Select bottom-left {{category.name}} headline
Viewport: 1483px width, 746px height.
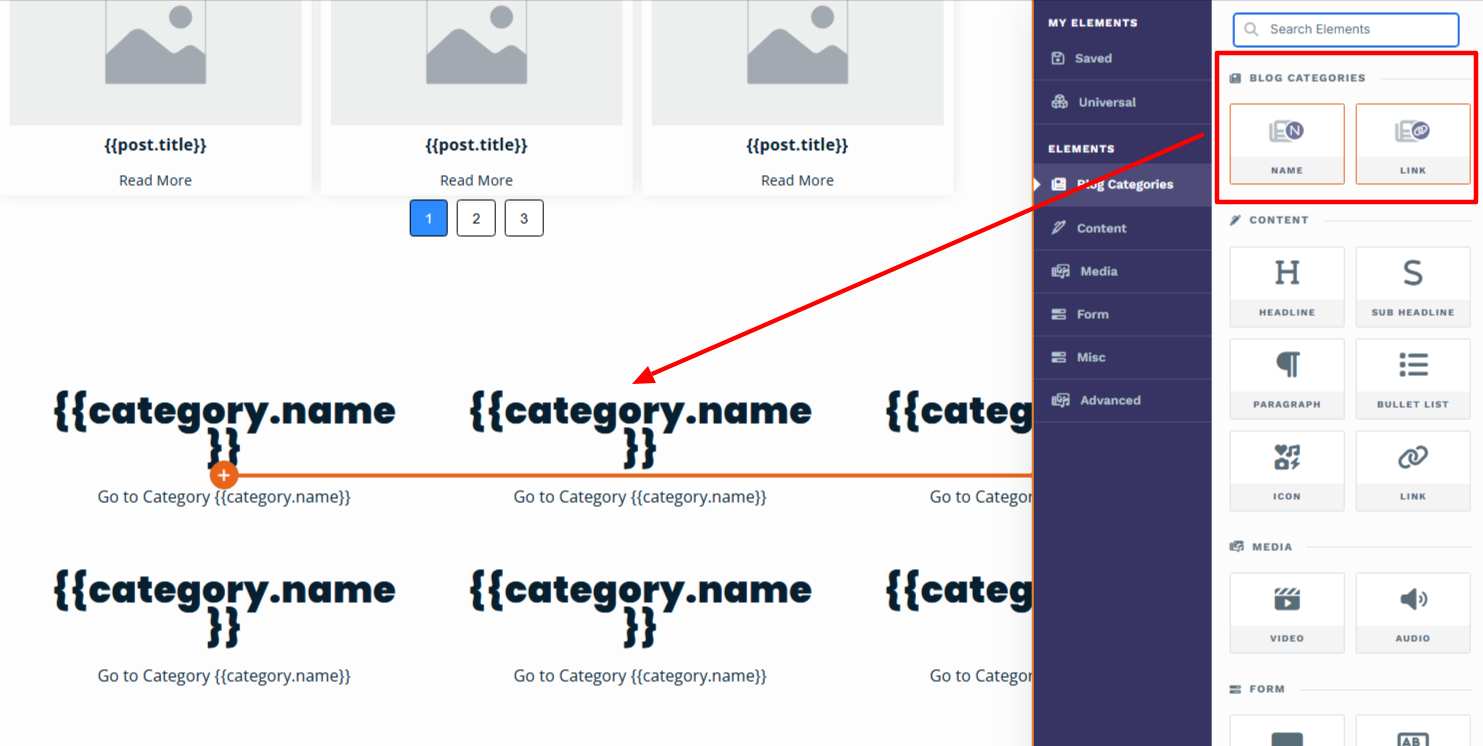[x=224, y=607]
